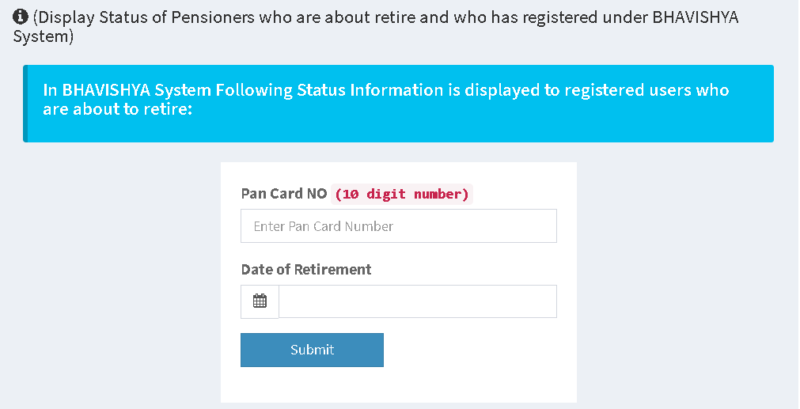Click the "Pan Card NO" label
This screenshot has height=409, width=800.
[x=284, y=193]
